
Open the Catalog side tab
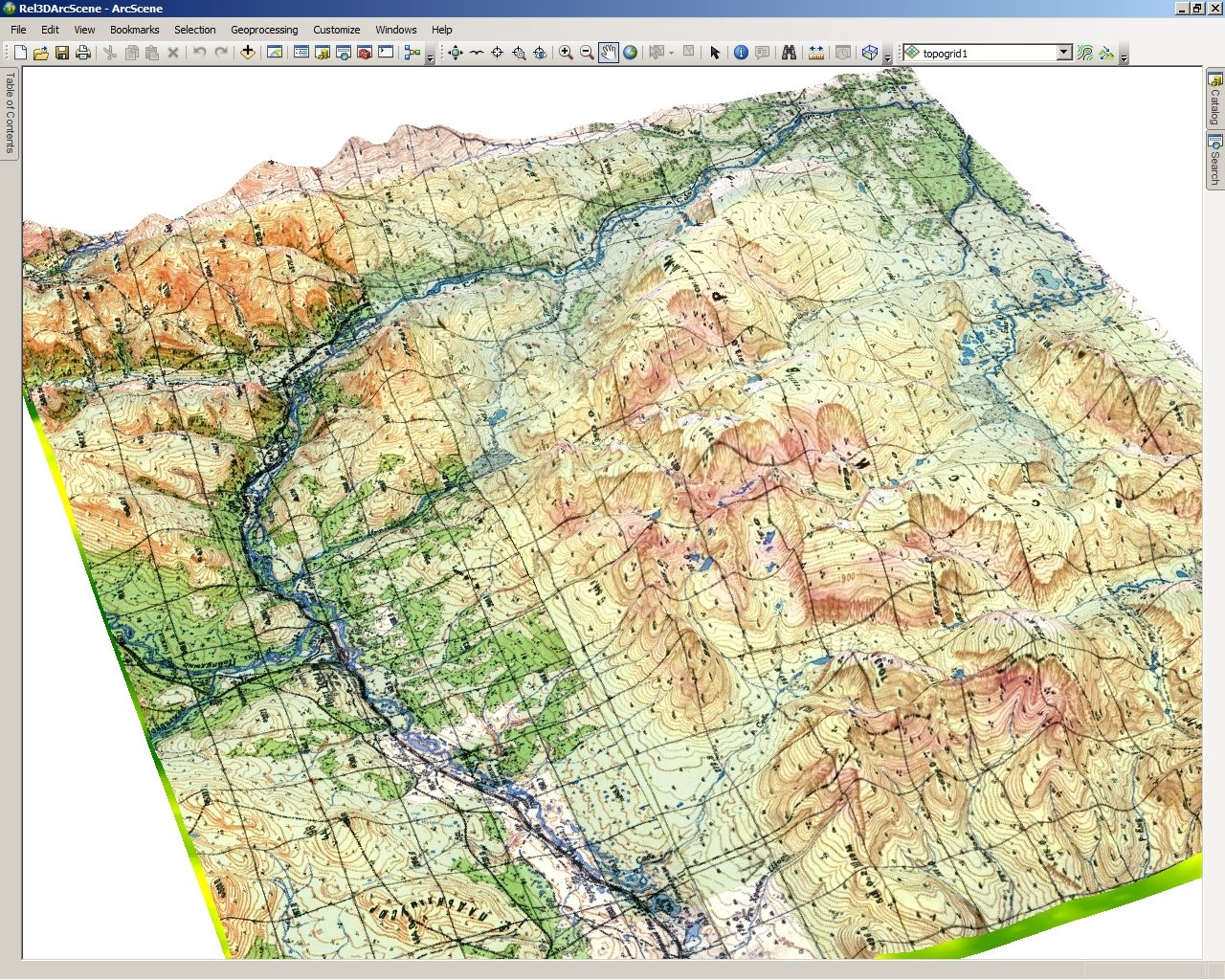click(1214, 99)
